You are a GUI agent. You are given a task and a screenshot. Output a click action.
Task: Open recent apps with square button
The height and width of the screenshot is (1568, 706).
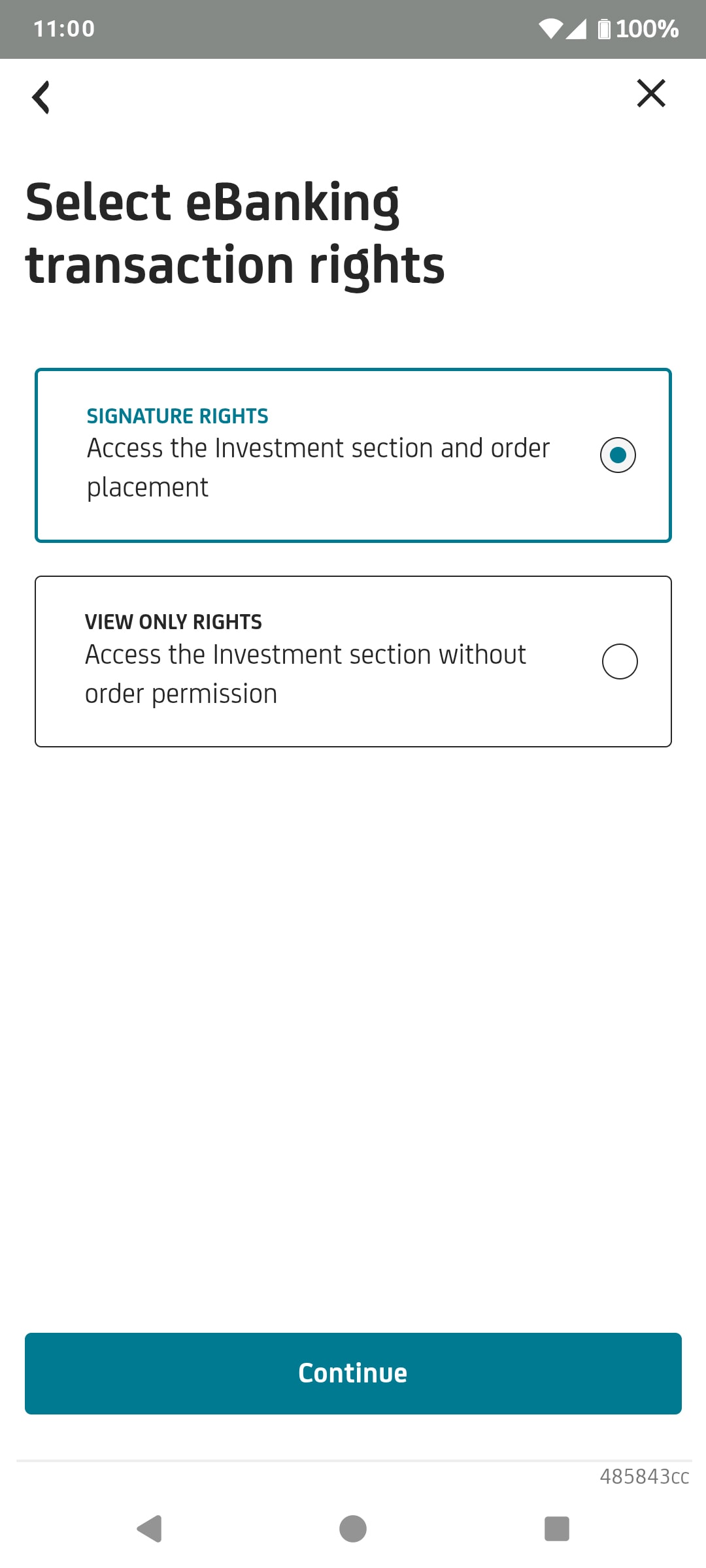pos(557,1528)
